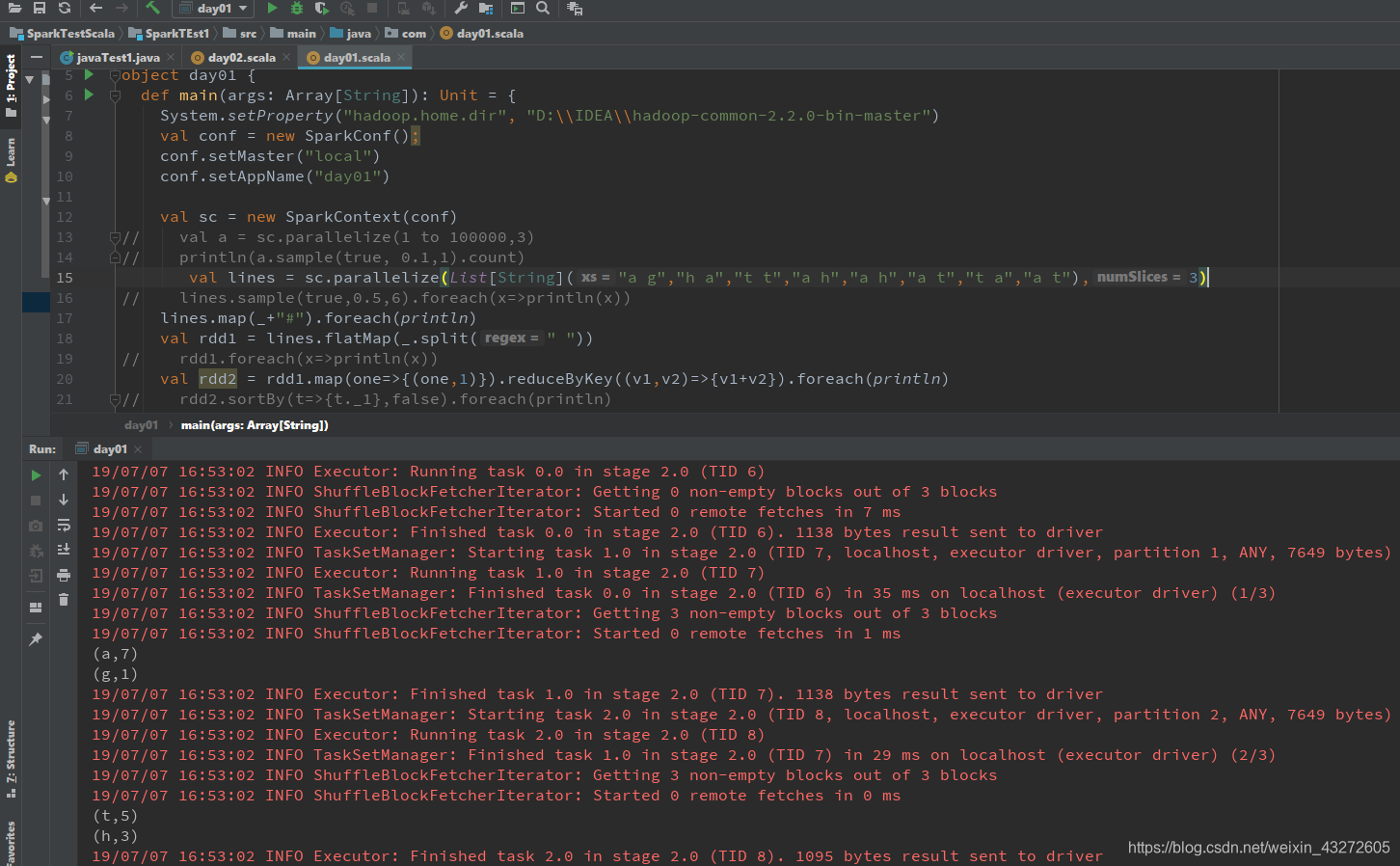
Task: Navigate forward with the right arrow icon
Action: tap(121, 8)
